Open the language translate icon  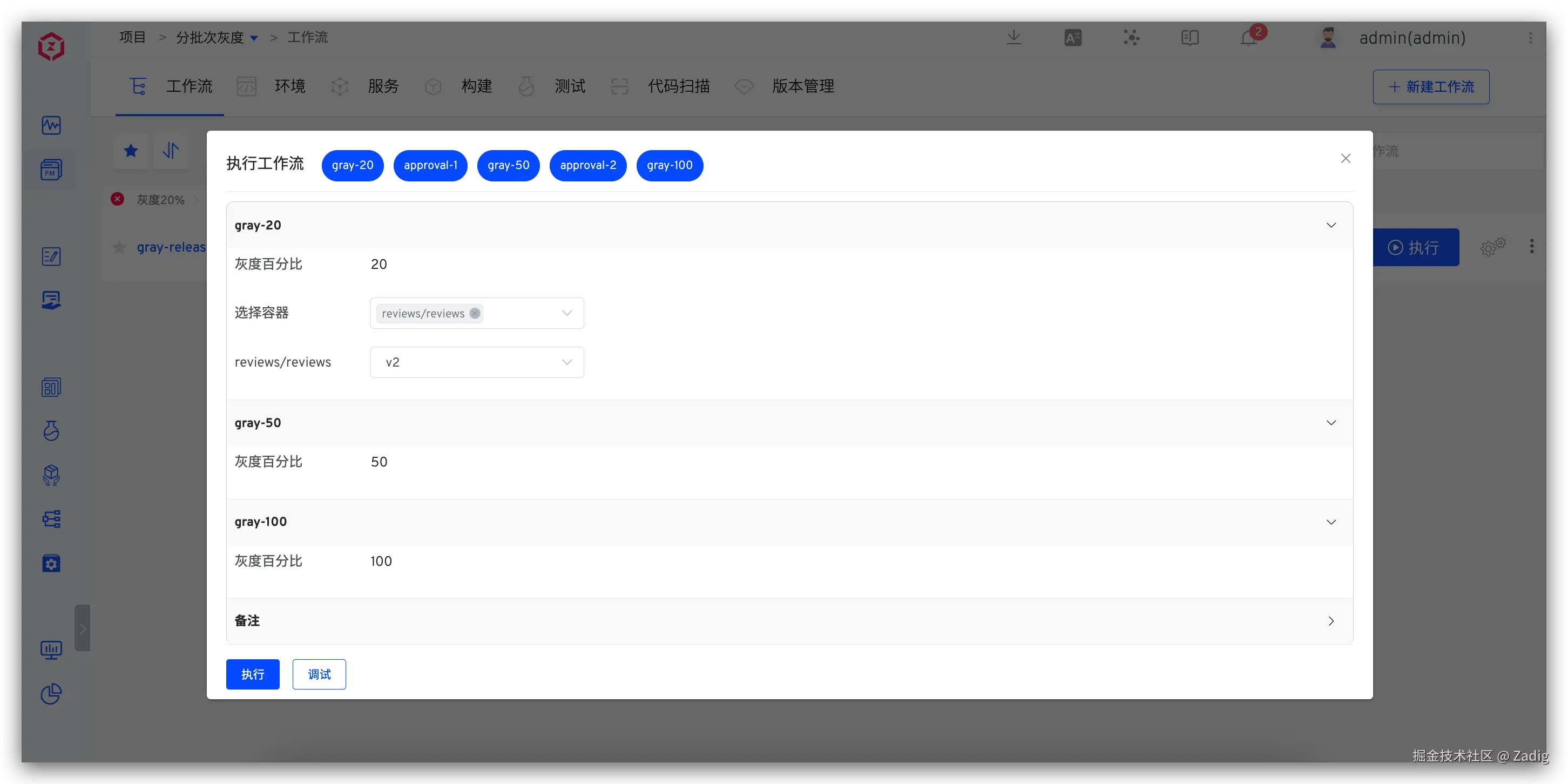[1072, 38]
